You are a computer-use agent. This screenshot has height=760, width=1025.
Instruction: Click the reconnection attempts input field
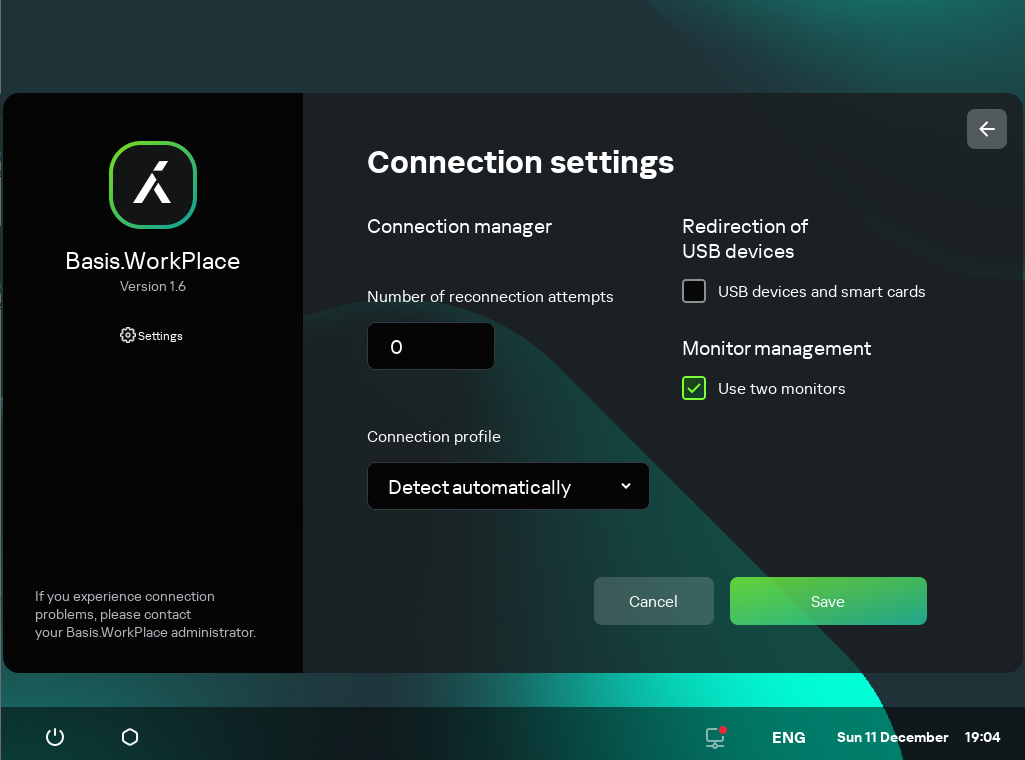430,346
